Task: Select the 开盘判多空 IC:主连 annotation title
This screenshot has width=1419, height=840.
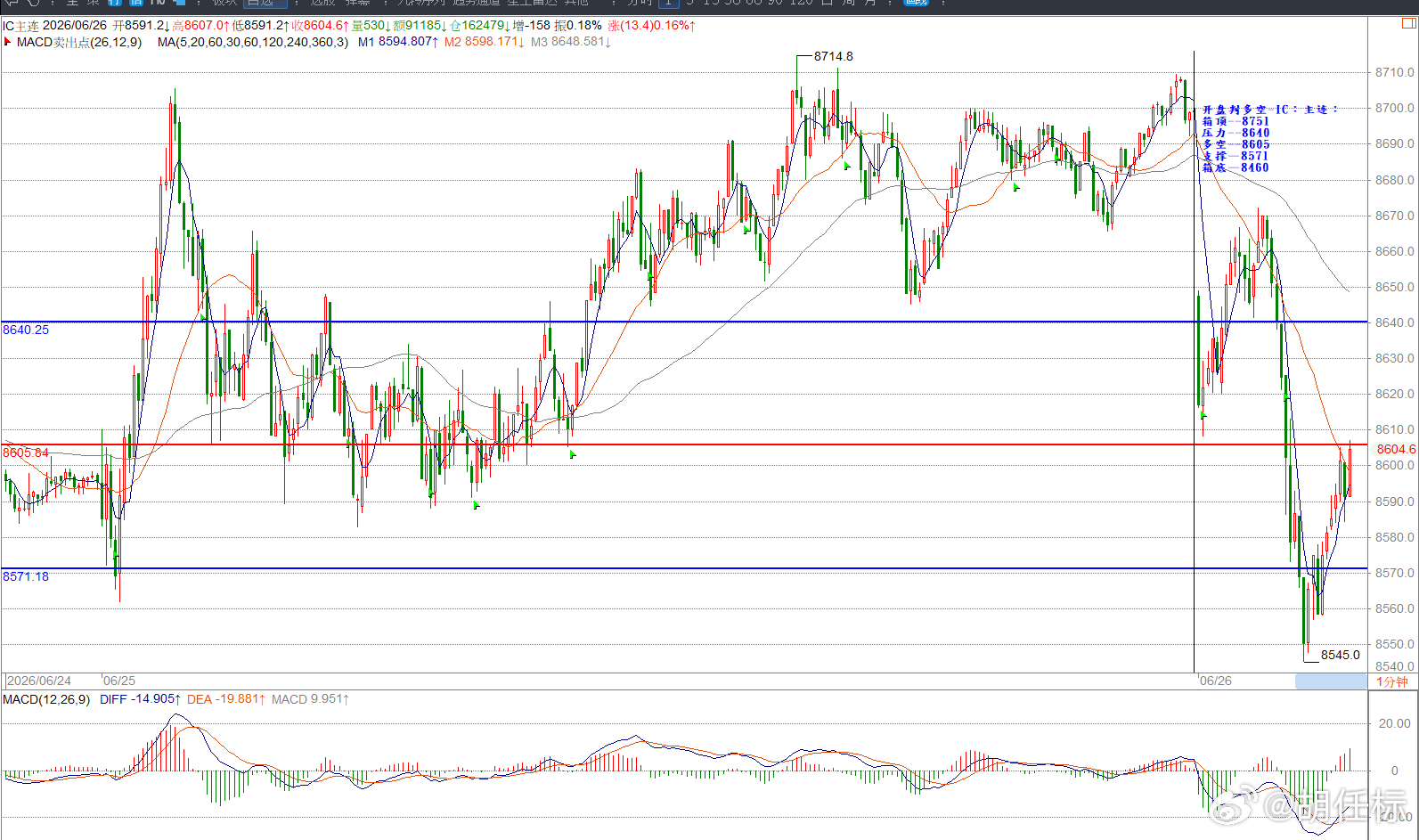Action: (x=1270, y=110)
